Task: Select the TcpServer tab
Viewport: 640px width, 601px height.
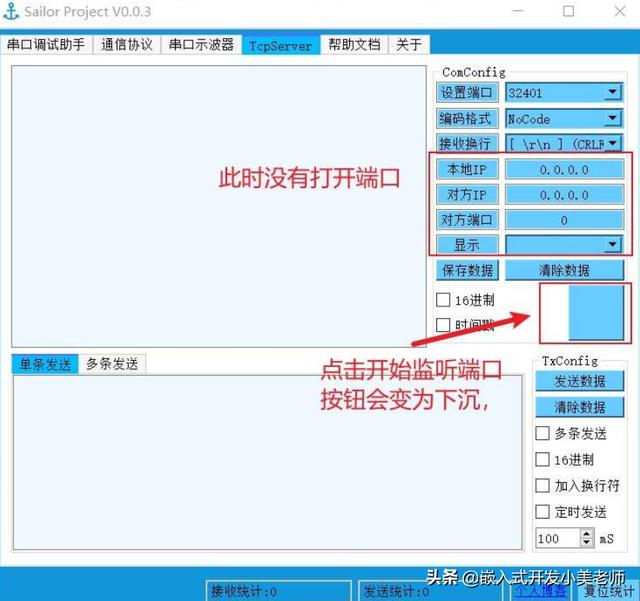Action: [281, 45]
